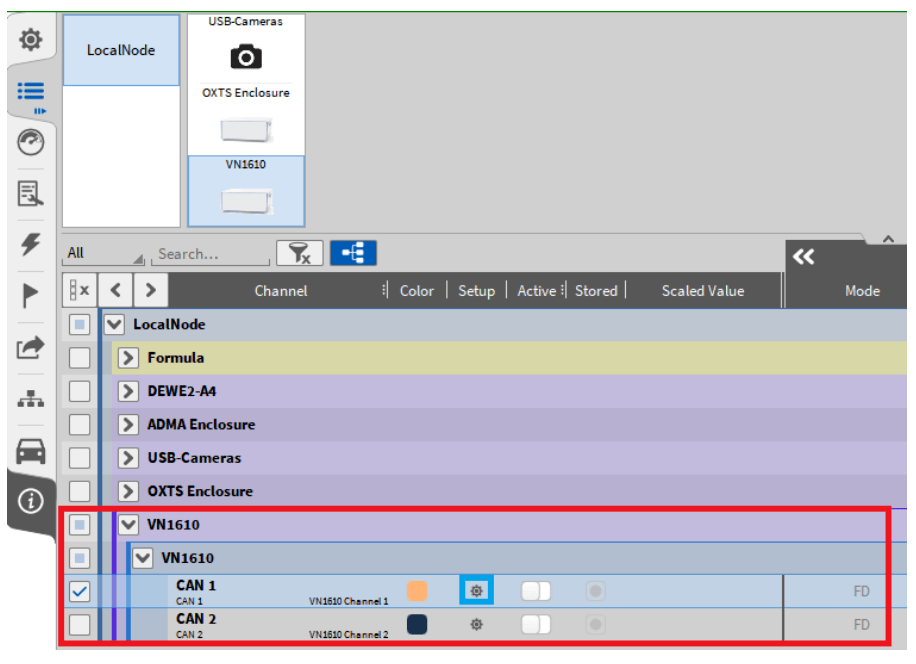The image size is (916, 664).
Task: Click the orange CAN 1 color swatch
Action: tap(417, 591)
